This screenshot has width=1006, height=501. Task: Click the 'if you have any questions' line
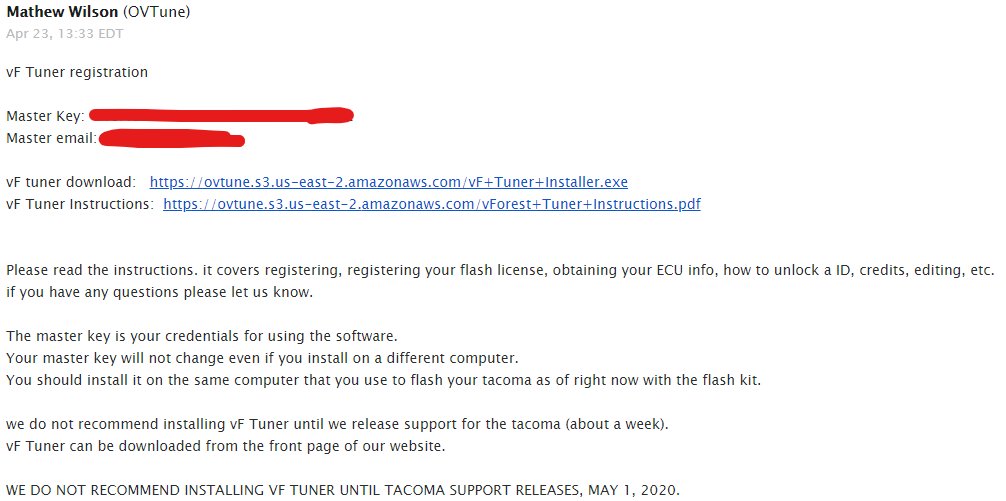coord(160,293)
